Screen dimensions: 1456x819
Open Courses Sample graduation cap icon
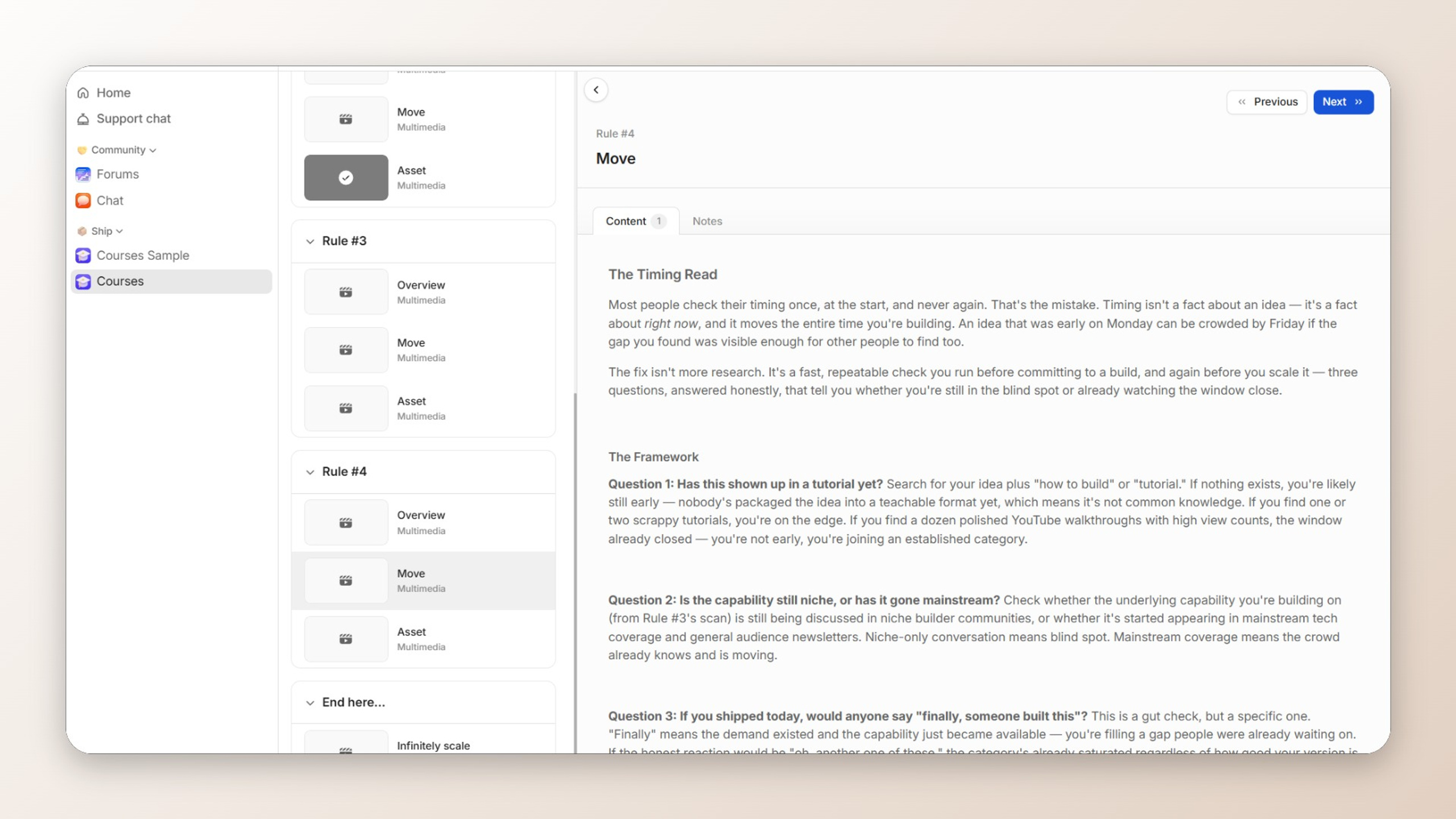83,255
